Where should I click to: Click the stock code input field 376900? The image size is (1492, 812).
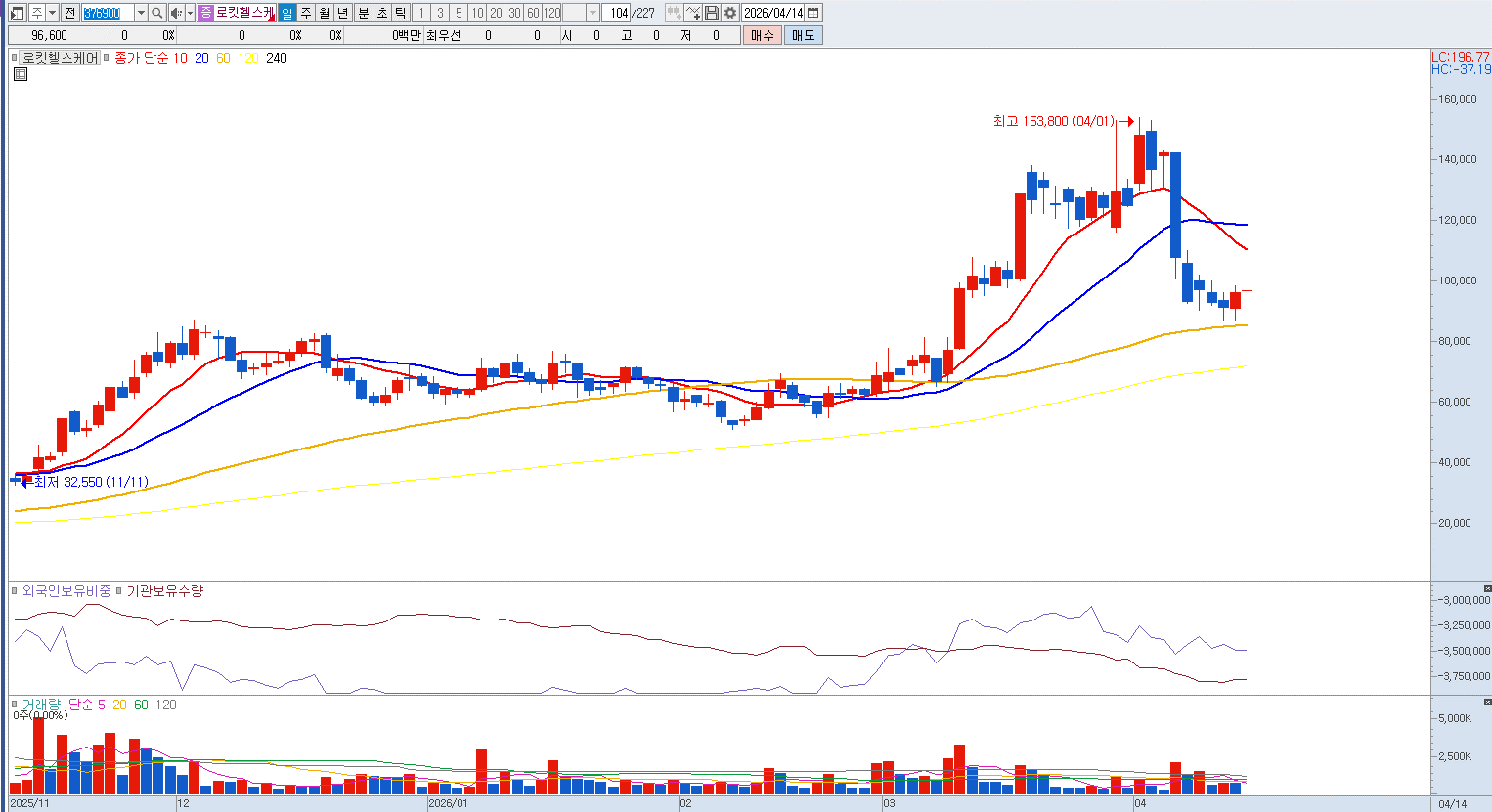click(107, 13)
